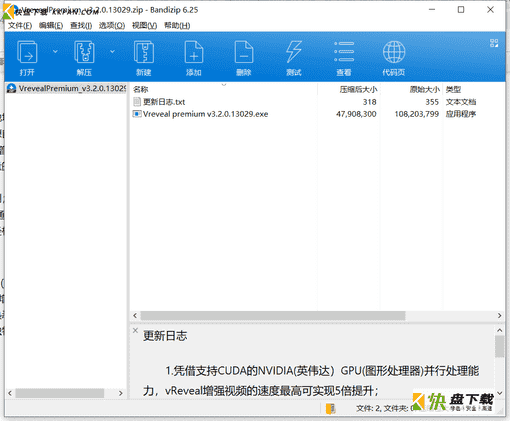Click the Code page (代码页) globe icon
The image size is (510, 421).
click(394, 52)
